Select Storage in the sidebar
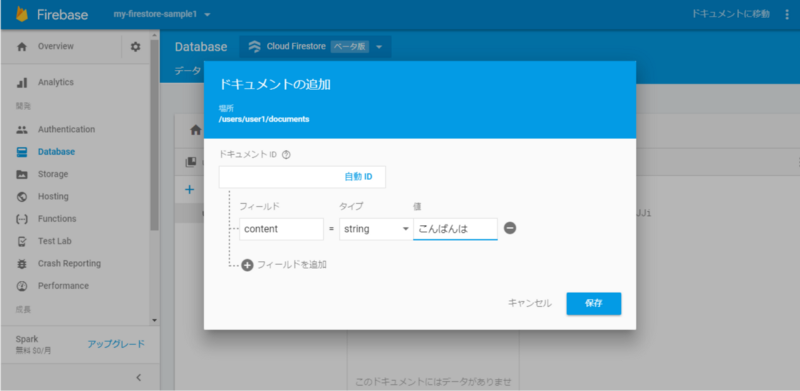This screenshot has height=391, width=800. coord(53,174)
